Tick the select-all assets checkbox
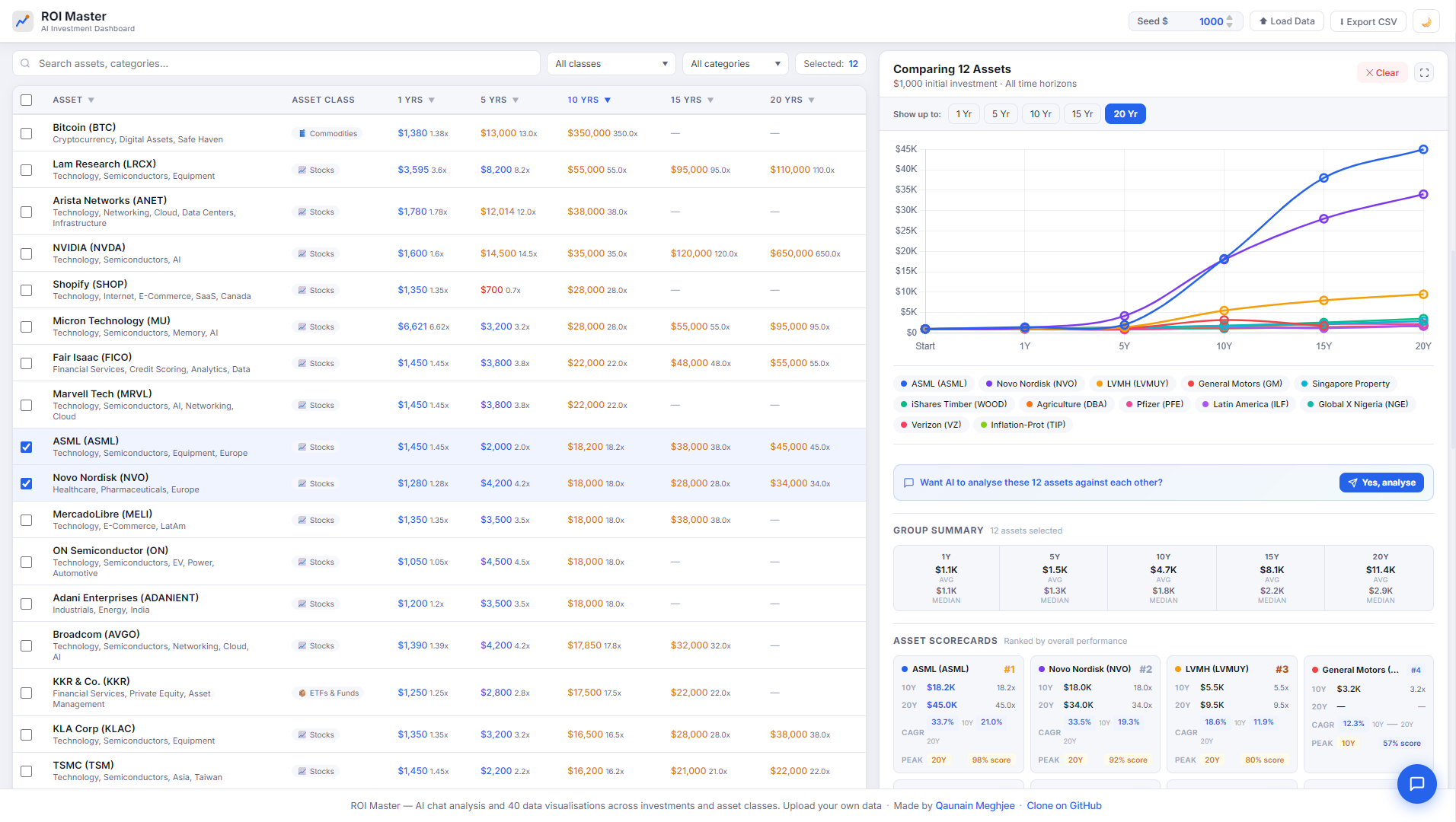 [27, 100]
